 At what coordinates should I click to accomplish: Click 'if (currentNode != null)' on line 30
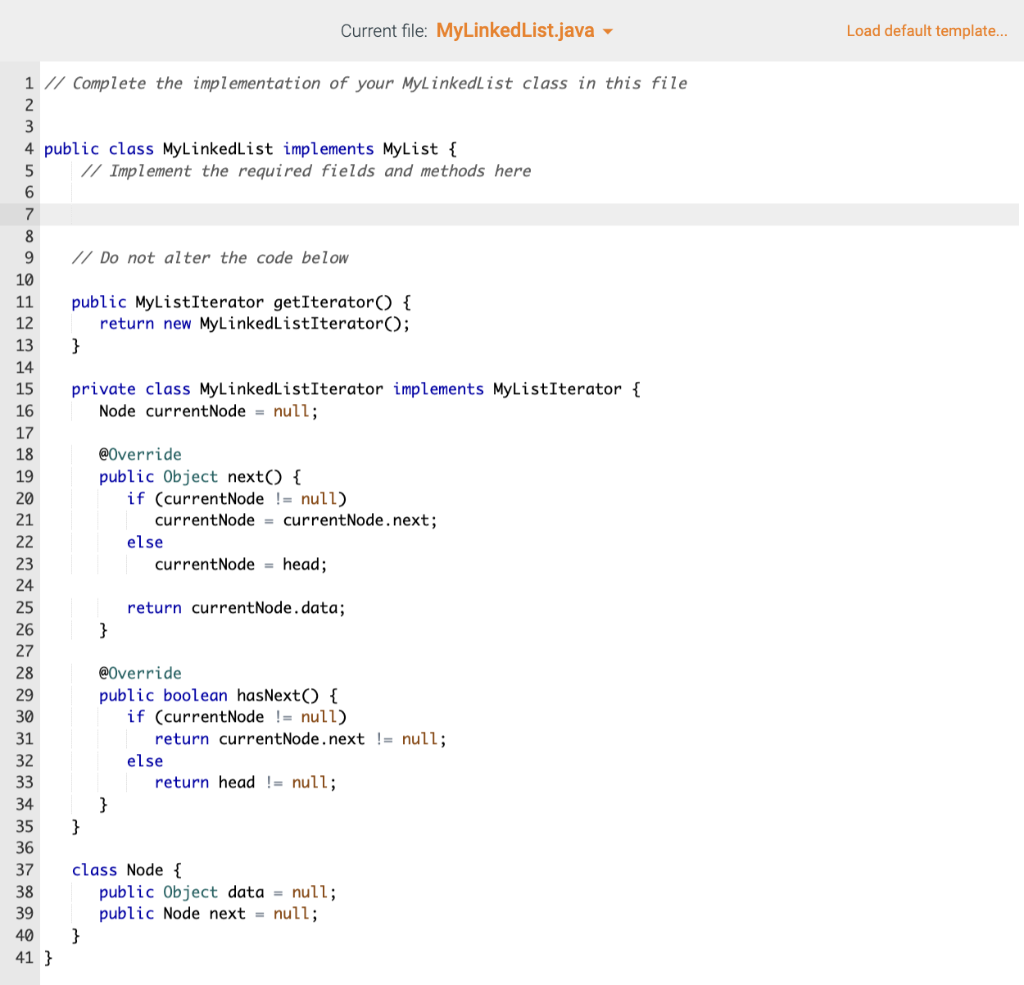coord(236,717)
